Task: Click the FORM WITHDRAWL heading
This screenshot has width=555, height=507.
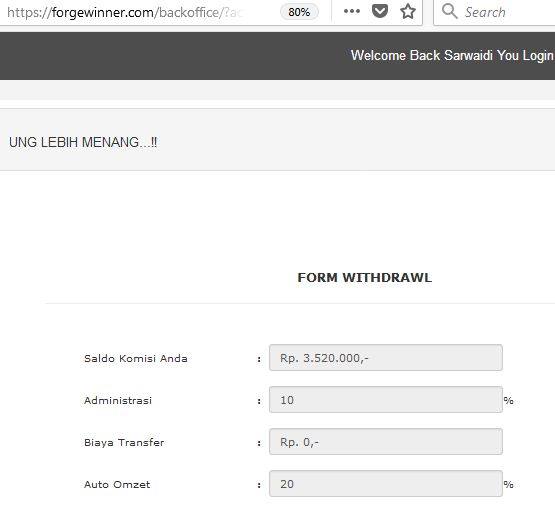Action: coord(365,278)
